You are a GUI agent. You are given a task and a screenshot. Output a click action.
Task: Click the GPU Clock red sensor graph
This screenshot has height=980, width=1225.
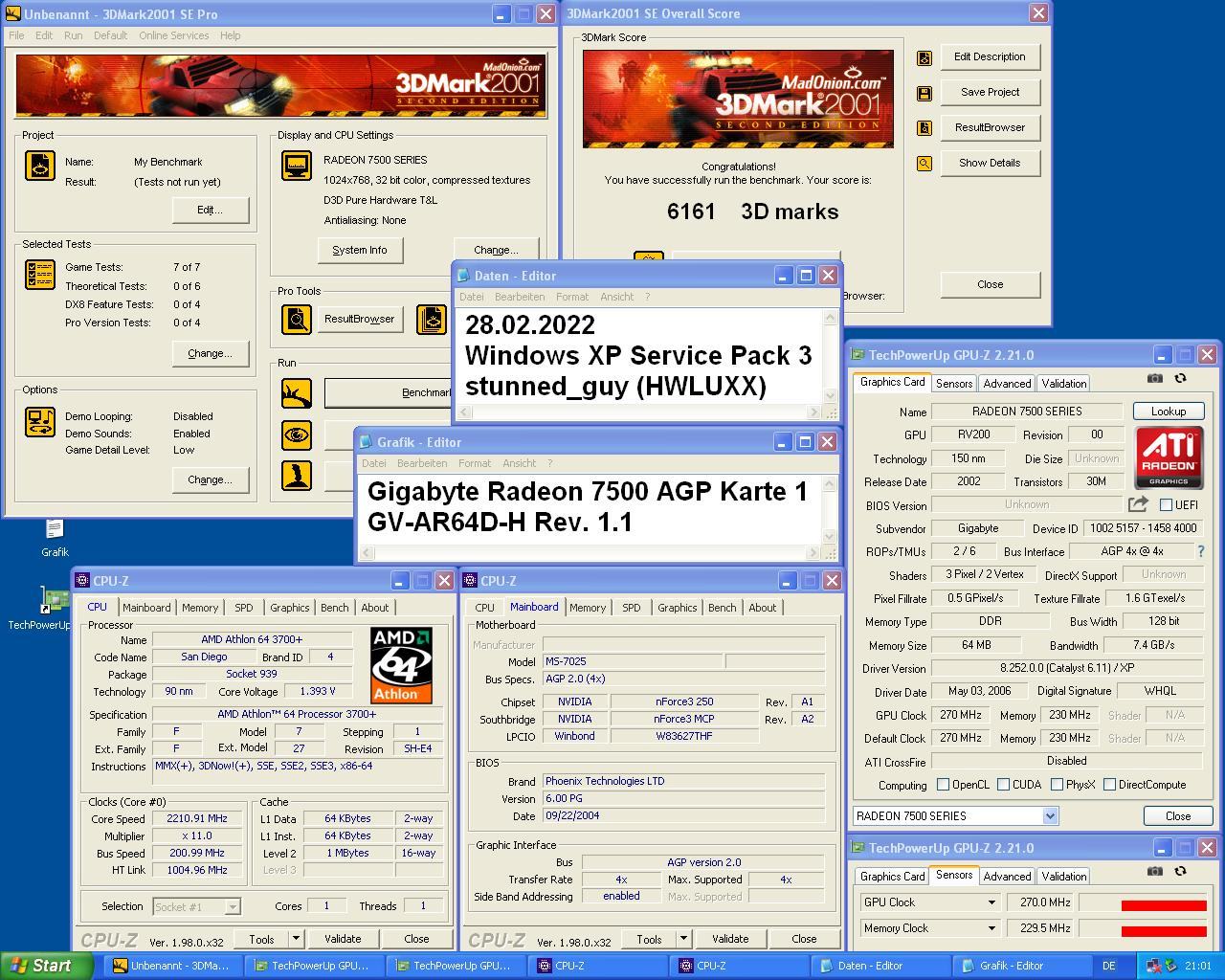point(1142,902)
